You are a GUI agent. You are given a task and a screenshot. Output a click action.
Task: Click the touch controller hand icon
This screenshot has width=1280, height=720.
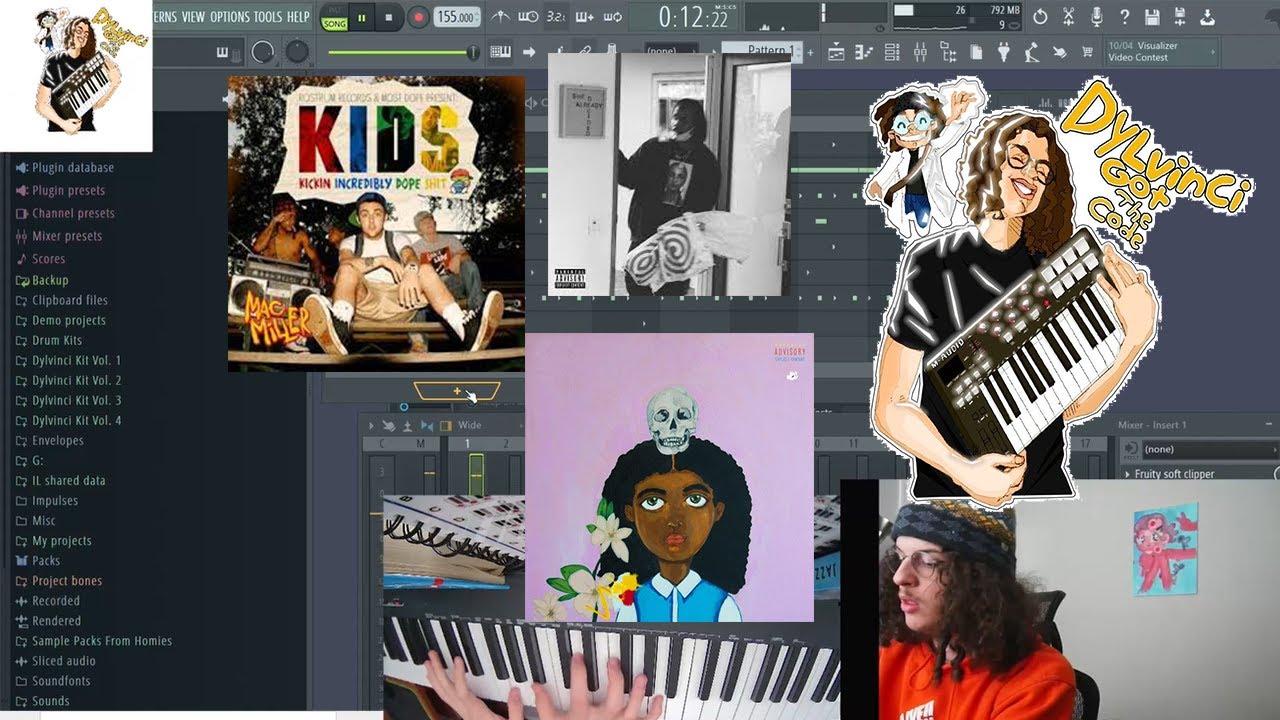tap(1060, 52)
